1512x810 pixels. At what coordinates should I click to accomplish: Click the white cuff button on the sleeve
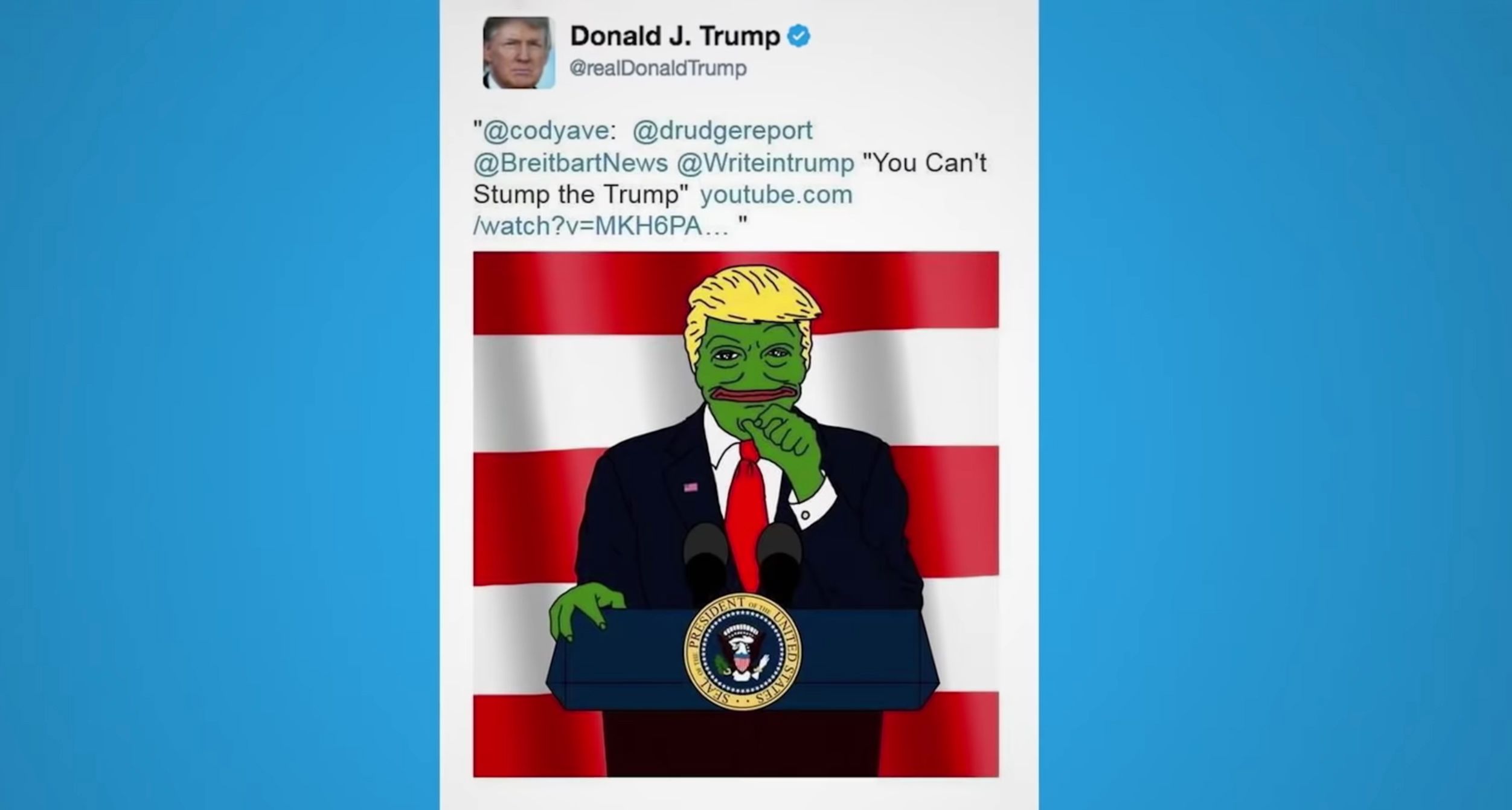coord(805,515)
